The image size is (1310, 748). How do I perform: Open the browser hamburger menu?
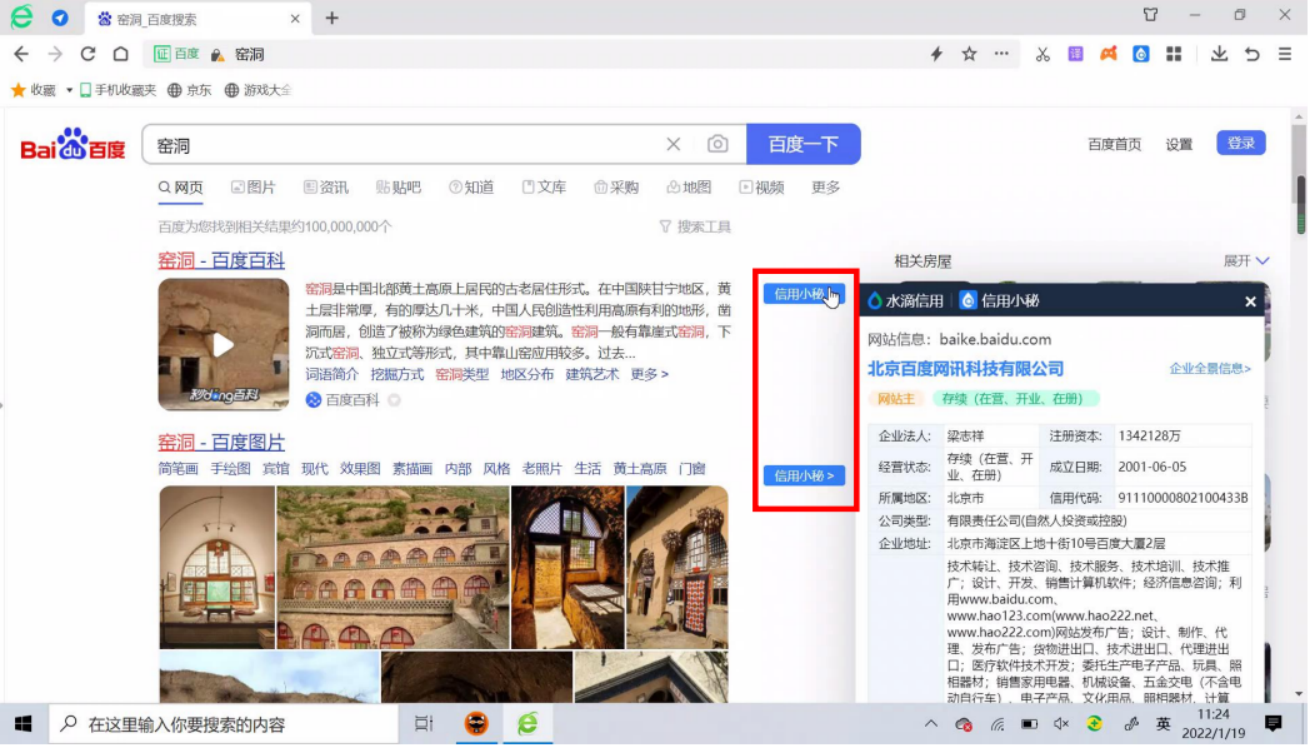coord(1285,54)
